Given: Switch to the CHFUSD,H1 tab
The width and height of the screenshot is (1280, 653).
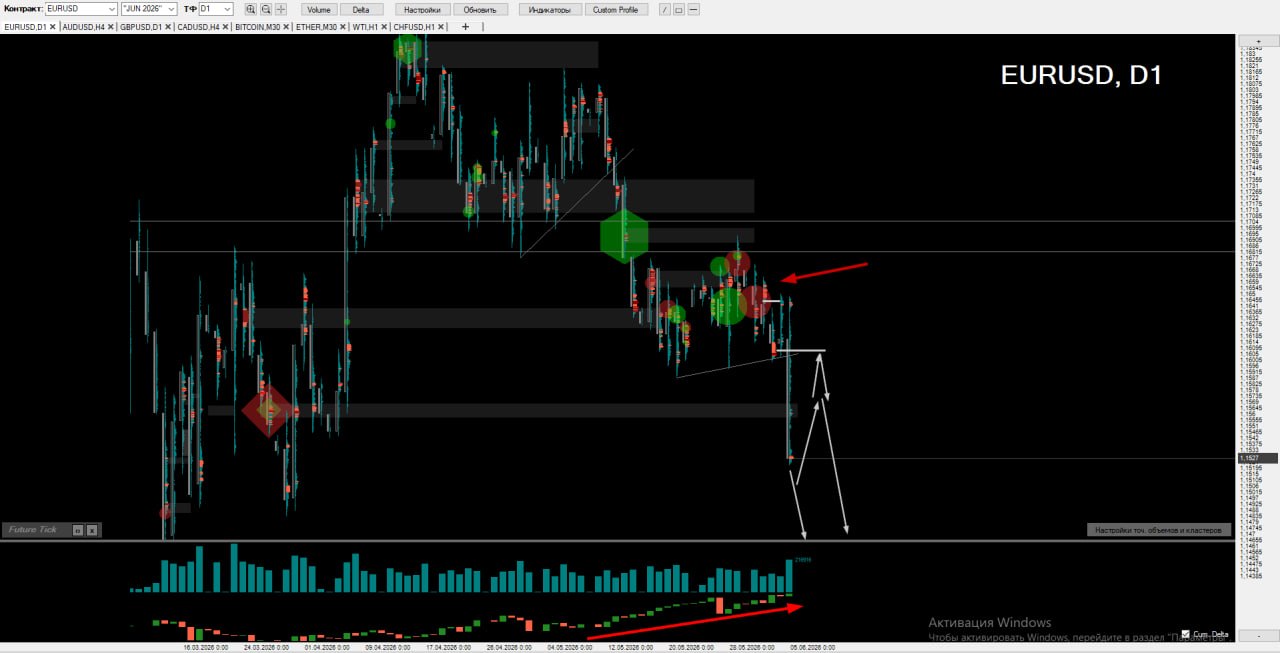Looking at the screenshot, I should coord(414,27).
